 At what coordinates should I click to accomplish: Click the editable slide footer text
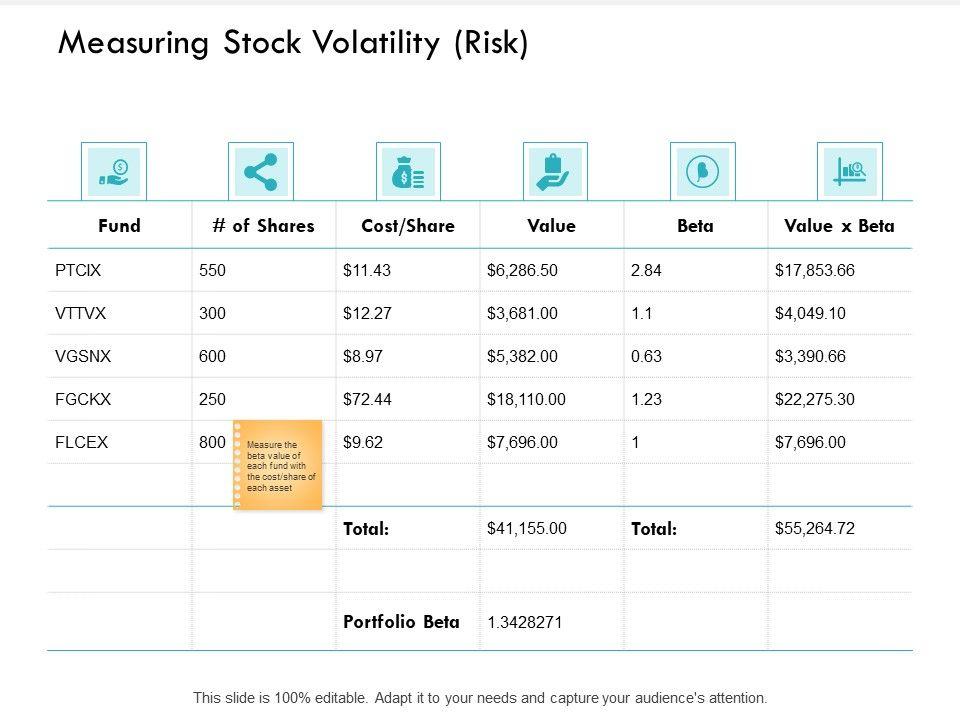click(480, 698)
